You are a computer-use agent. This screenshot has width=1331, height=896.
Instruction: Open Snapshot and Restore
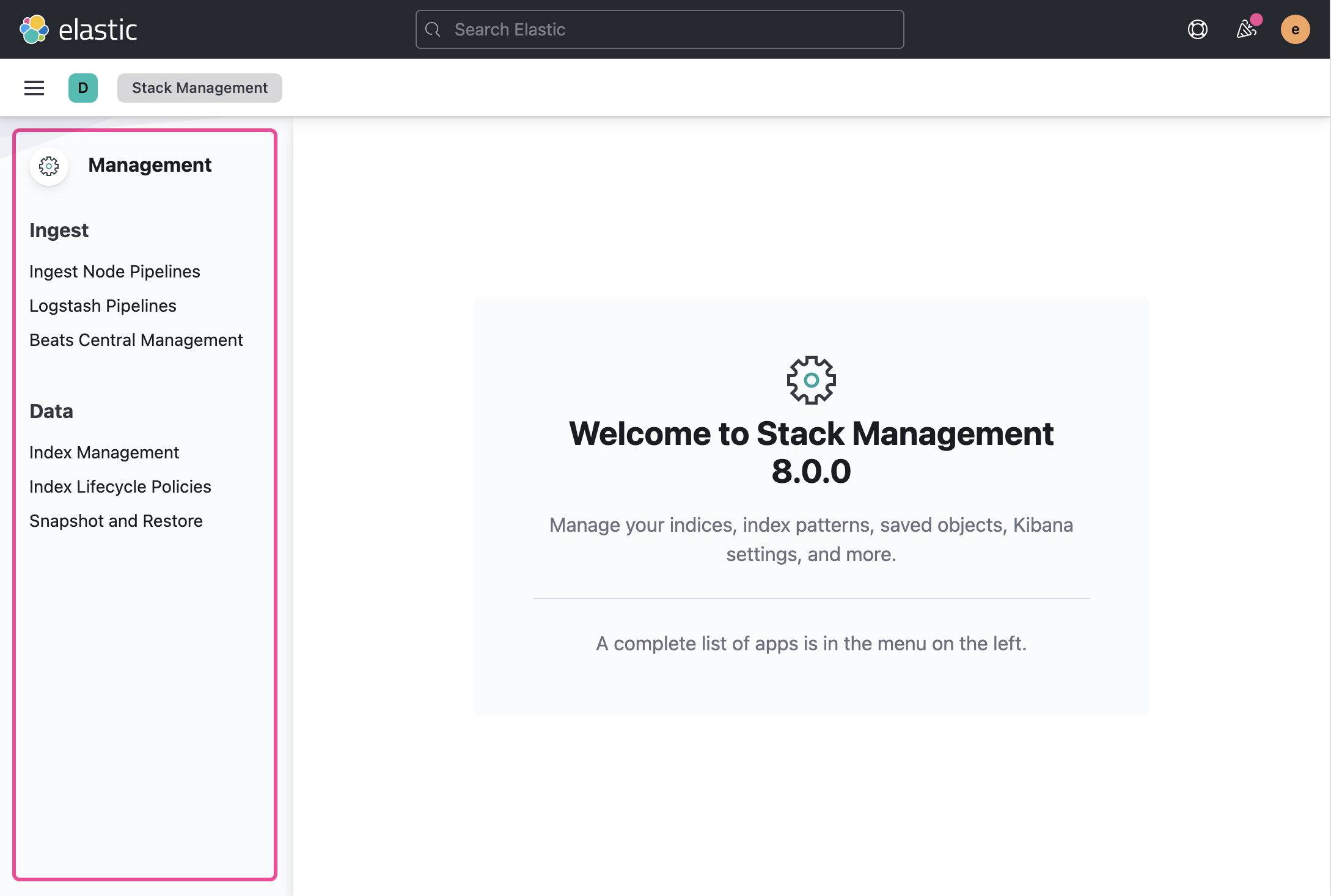tap(116, 521)
